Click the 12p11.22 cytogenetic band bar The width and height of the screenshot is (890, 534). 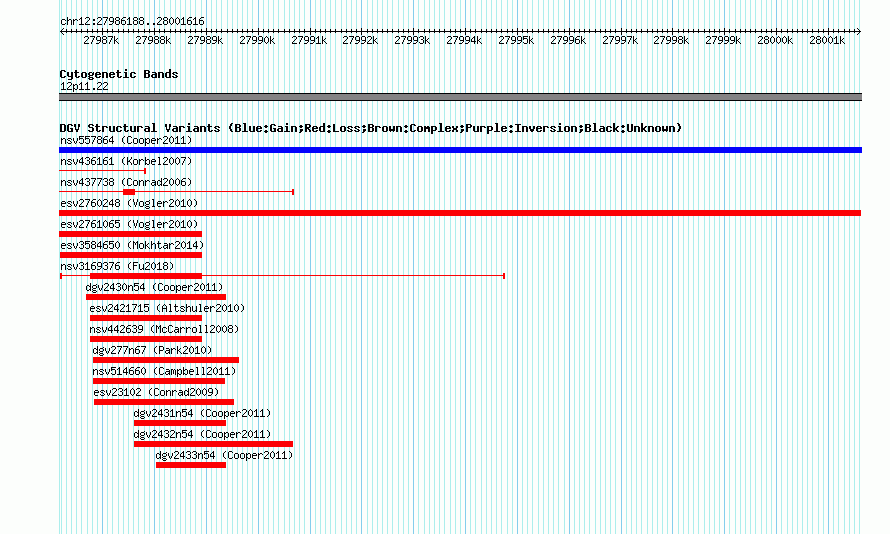pos(460,97)
